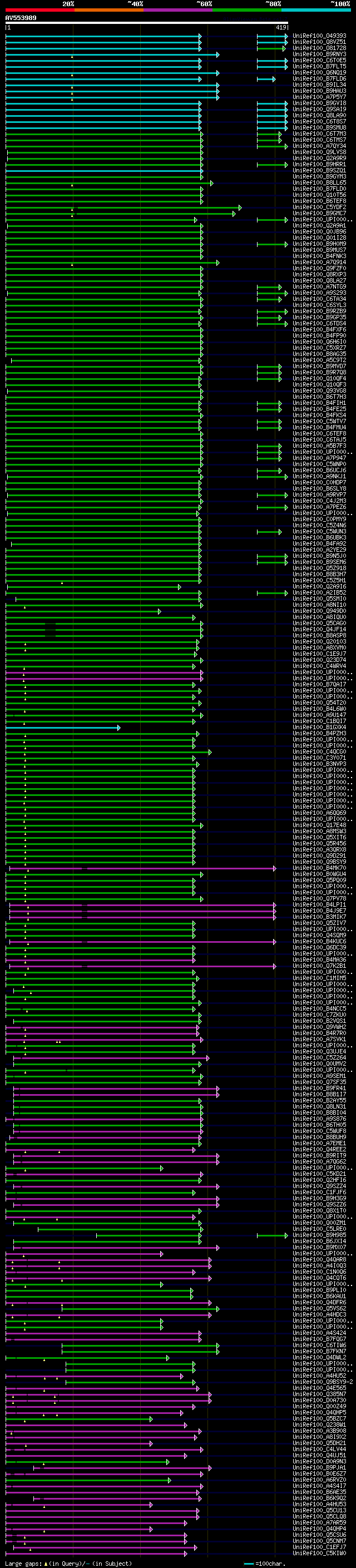Screen dimensions: 356x1568
Task: Click hit label UniRef100_B9GMC7
Action: (319, 213)
